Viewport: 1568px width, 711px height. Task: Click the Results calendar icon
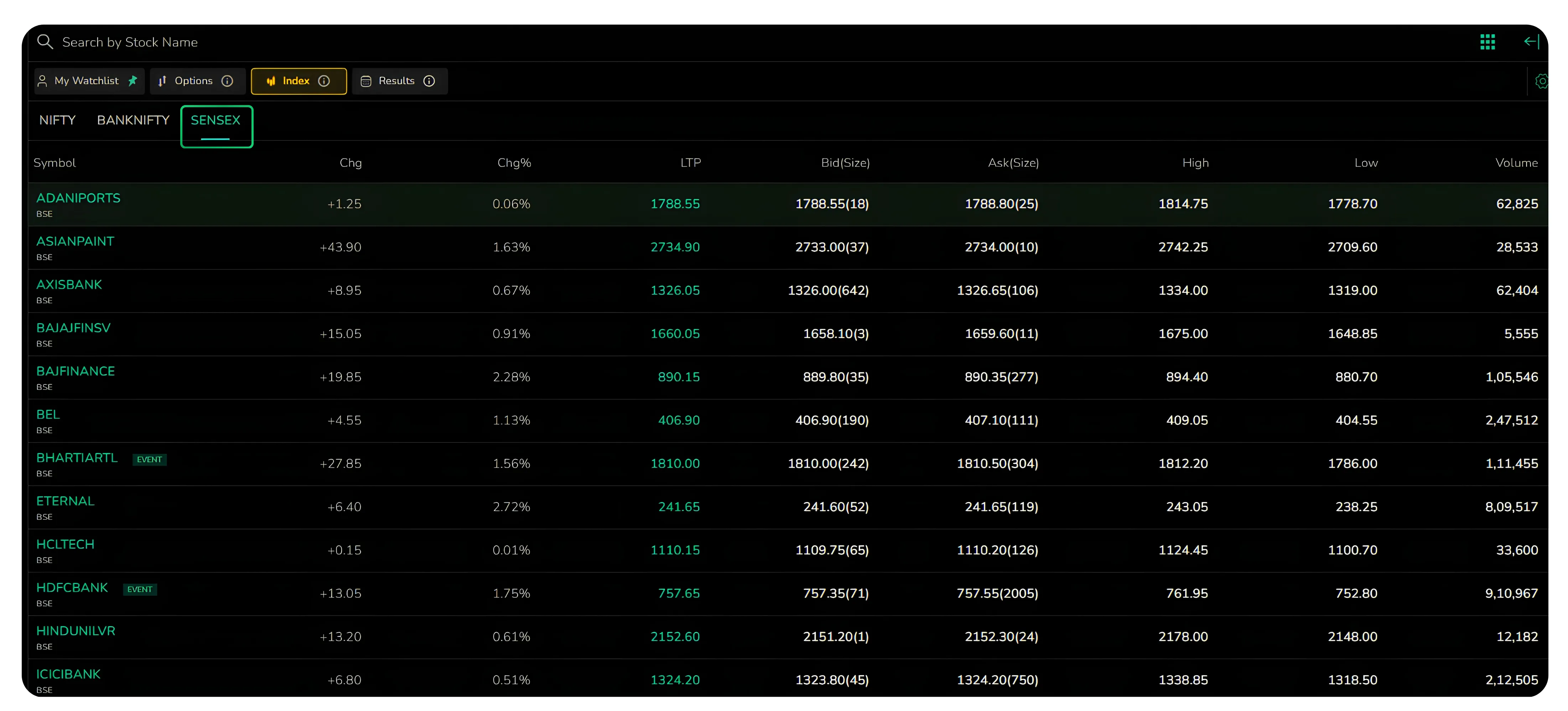366,81
